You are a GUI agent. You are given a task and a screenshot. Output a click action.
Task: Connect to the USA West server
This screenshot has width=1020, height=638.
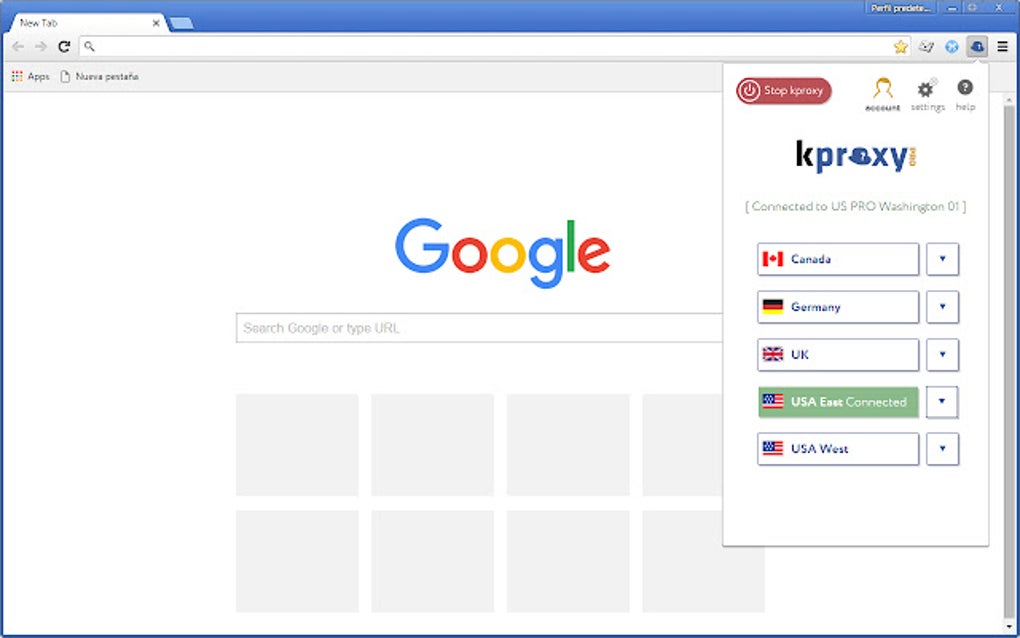(837, 449)
